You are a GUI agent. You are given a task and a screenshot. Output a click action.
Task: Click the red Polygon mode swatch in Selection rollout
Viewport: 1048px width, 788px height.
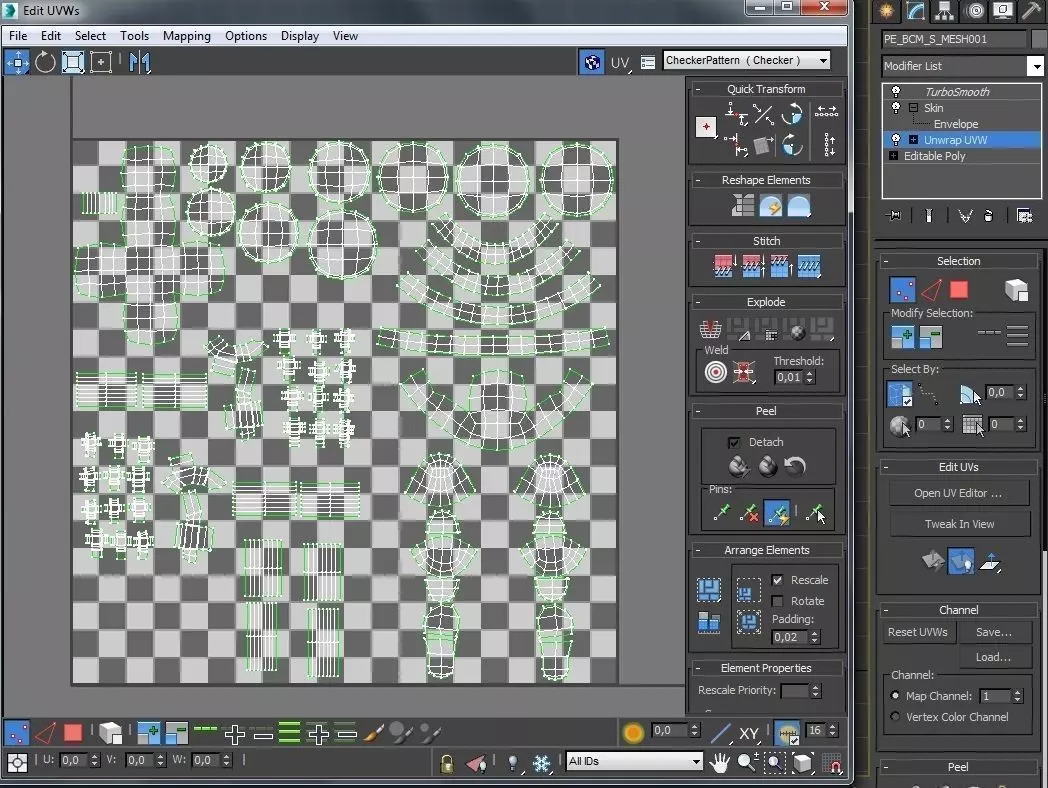click(959, 289)
